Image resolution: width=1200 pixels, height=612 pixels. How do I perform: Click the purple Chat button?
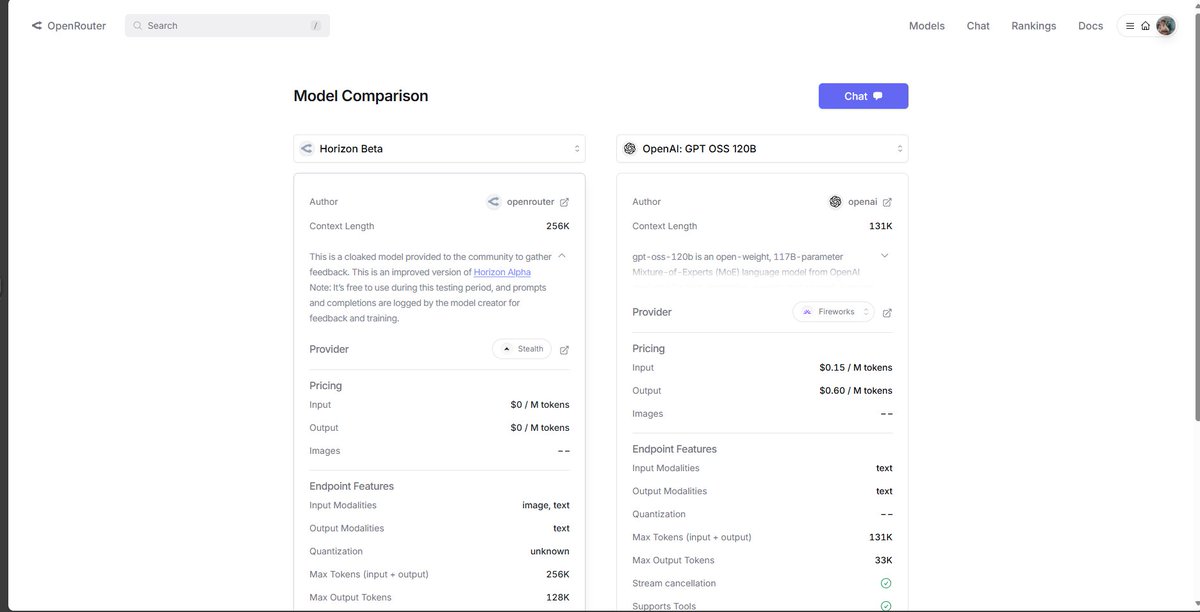pos(863,96)
